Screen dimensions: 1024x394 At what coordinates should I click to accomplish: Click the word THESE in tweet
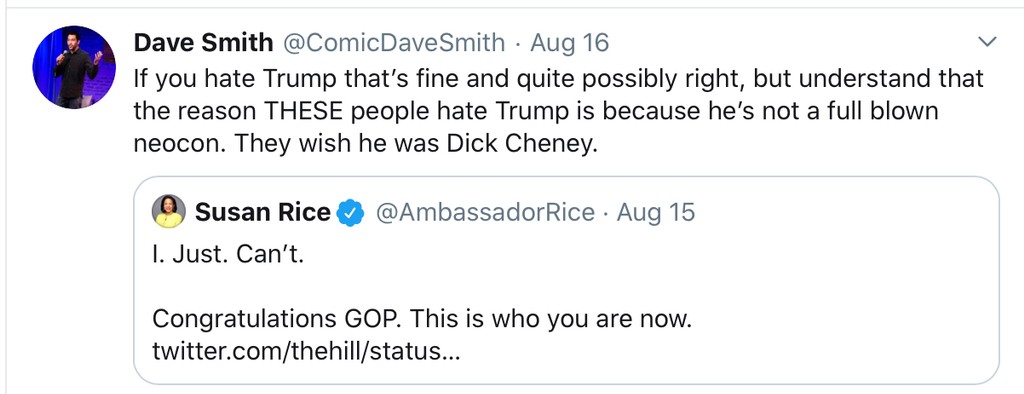302,110
